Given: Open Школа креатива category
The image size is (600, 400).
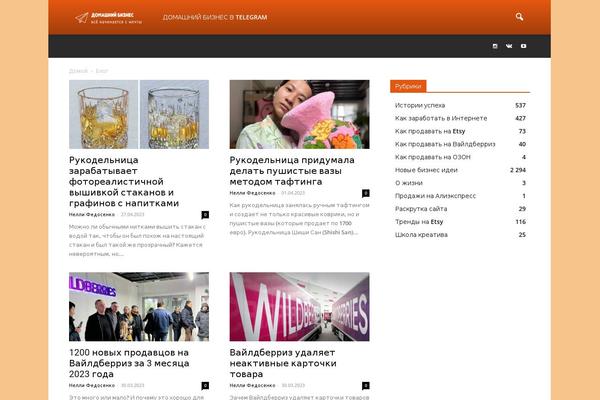Looking at the screenshot, I should coord(421,235).
